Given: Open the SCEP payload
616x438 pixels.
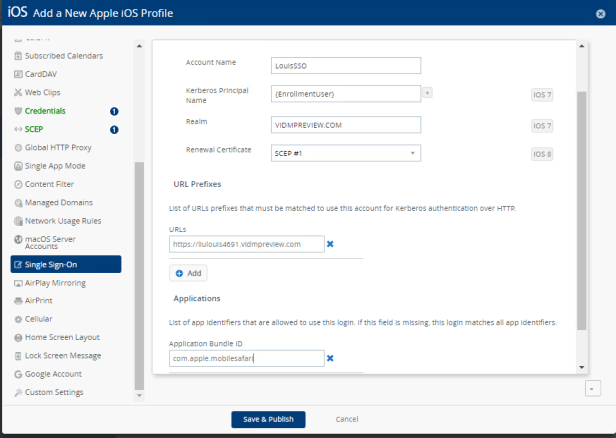Looking at the screenshot, I should pos(35,129).
